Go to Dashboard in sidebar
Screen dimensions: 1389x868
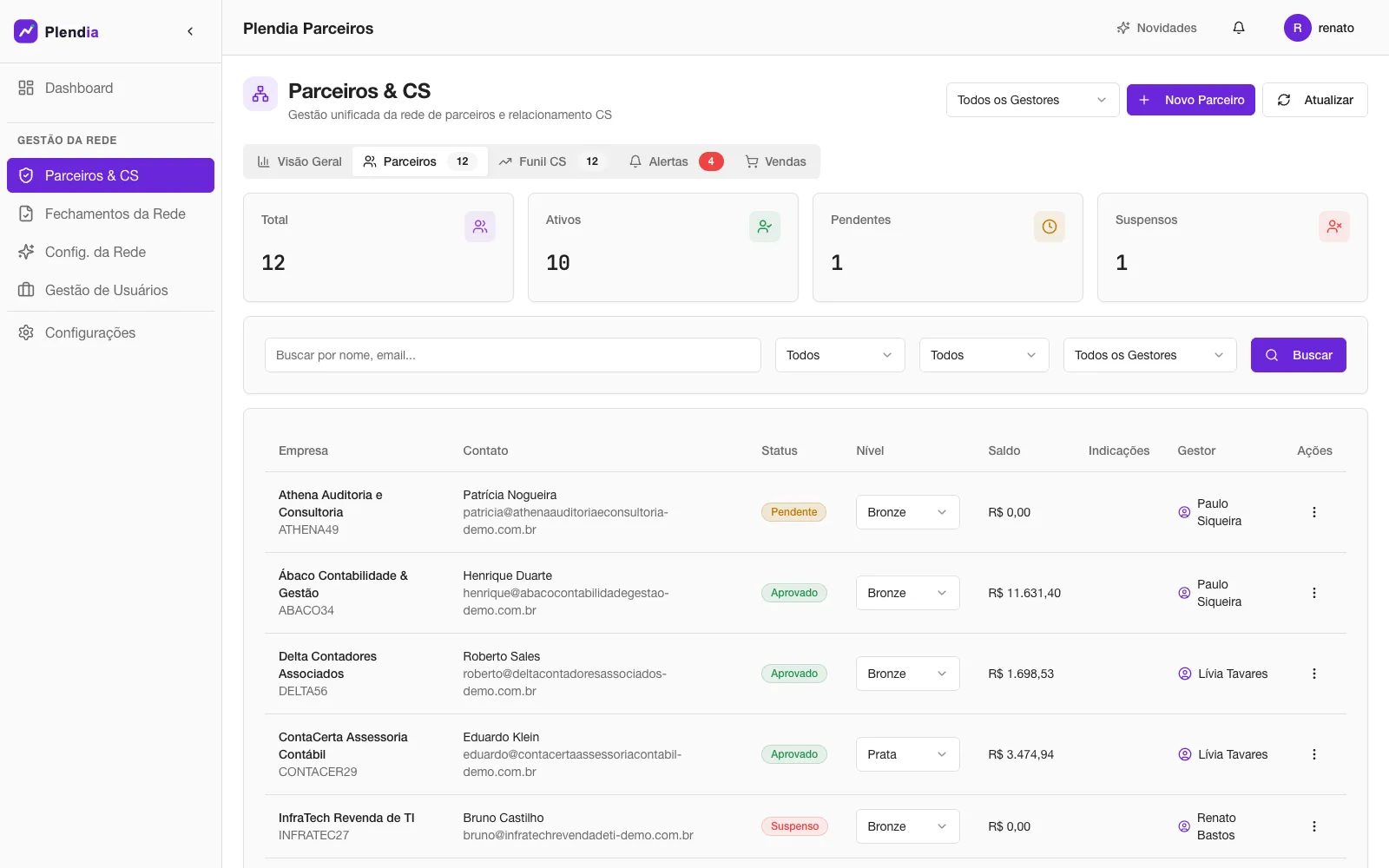pyautogui.click(x=110, y=88)
